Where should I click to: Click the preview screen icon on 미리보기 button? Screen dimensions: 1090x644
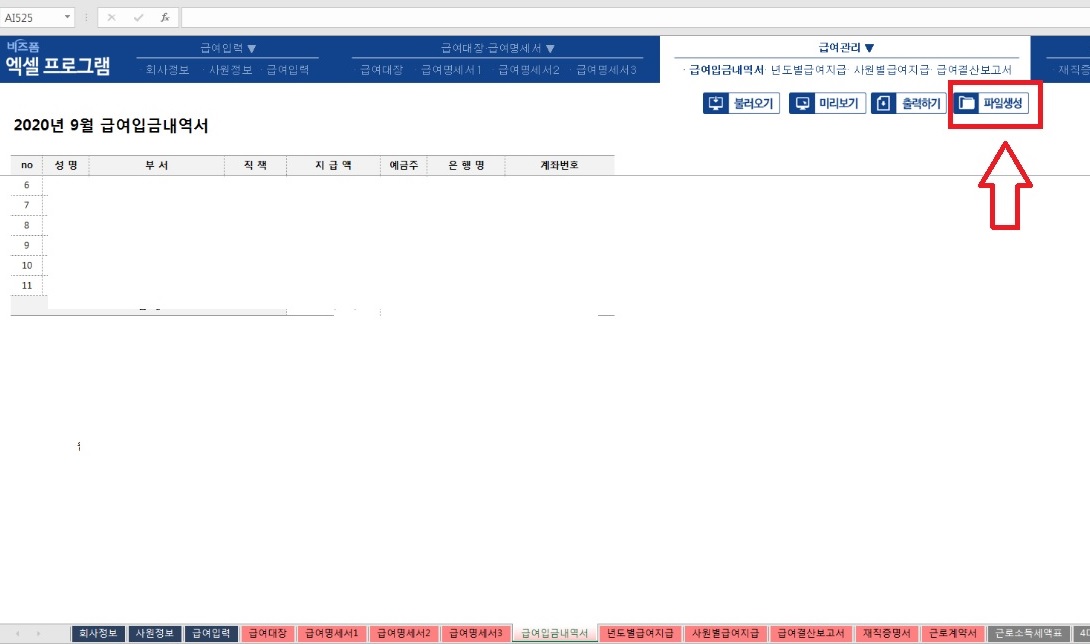pyautogui.click(x=801, y=102)
